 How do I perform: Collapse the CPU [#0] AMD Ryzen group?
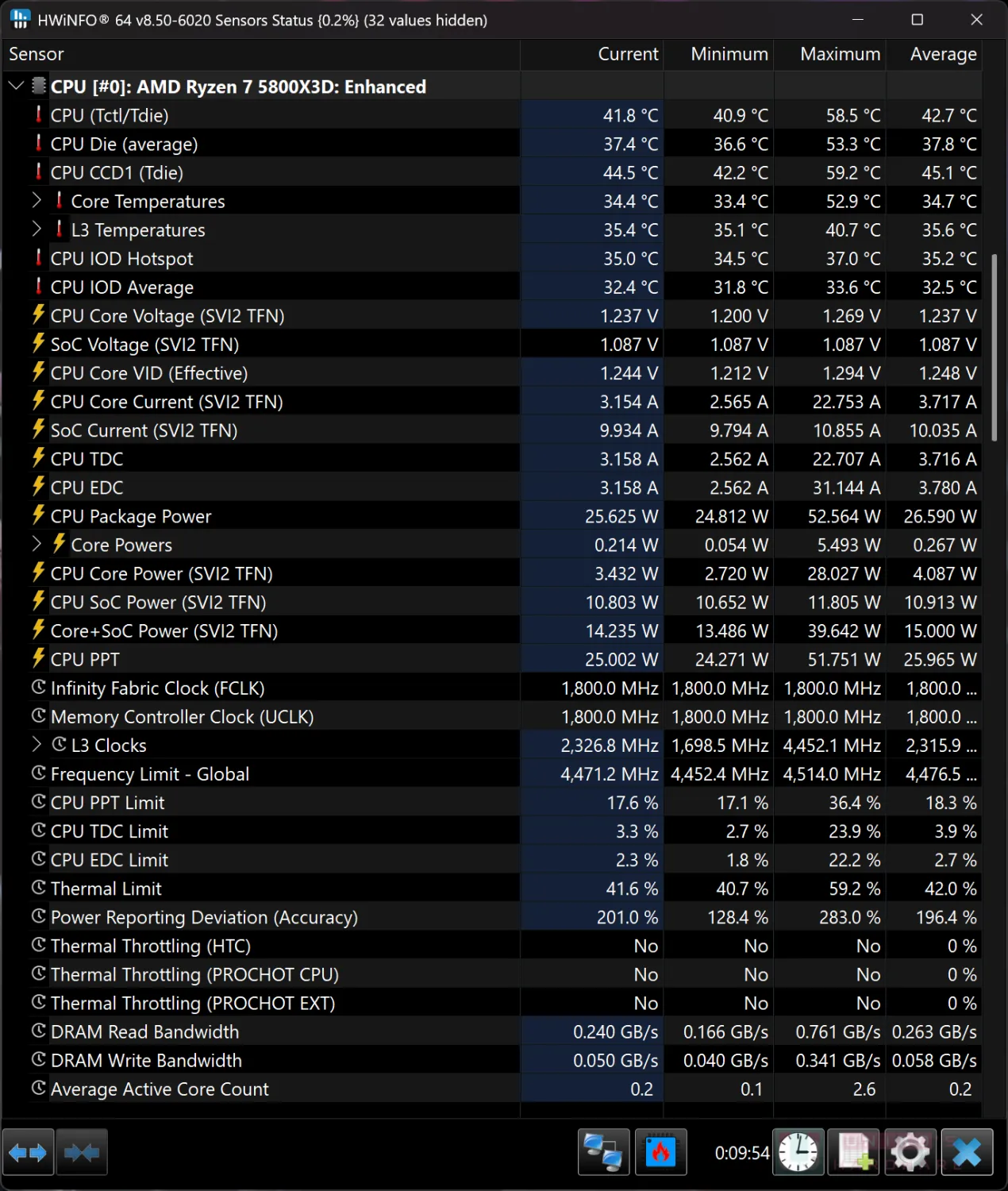[16, 86]
